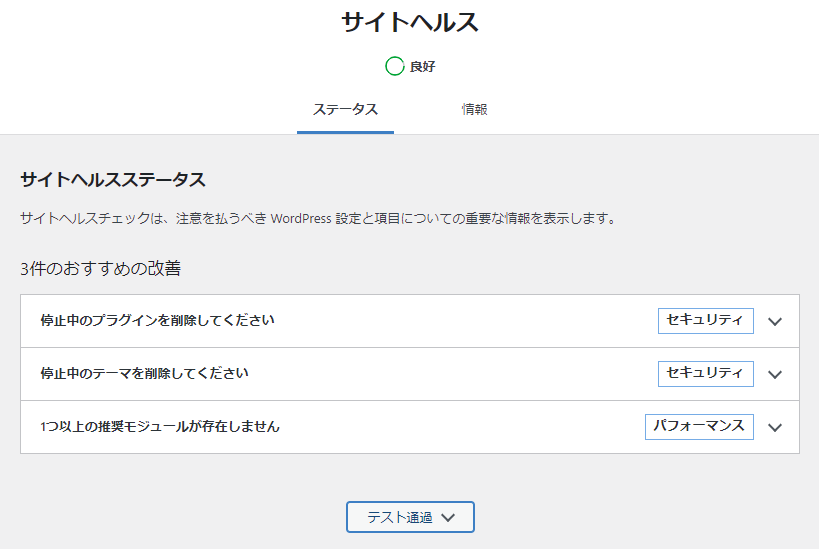Viewport: 819px width, 549px height.
Task: Expand 1つ以上の推奨モジュールが存在しません chevron
Action: click(x=775, y=427)
